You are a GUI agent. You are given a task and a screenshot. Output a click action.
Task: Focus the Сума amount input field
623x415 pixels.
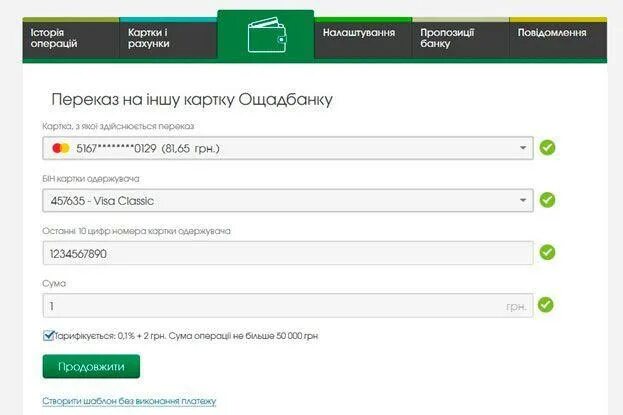click(288, 305)
